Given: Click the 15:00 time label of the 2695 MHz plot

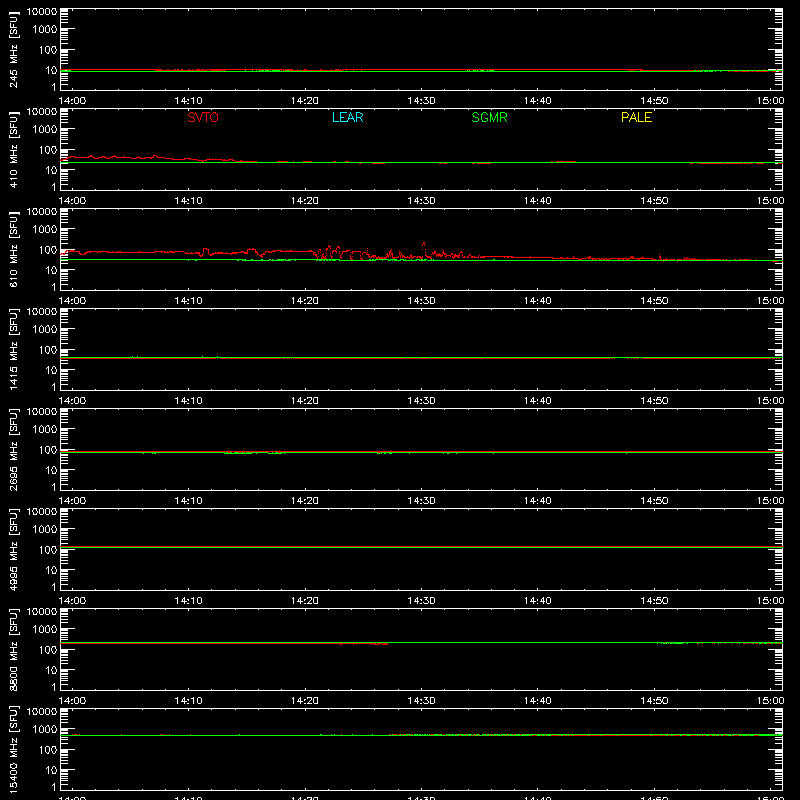Looking at the screenshot, I should (x=770, y=501).
